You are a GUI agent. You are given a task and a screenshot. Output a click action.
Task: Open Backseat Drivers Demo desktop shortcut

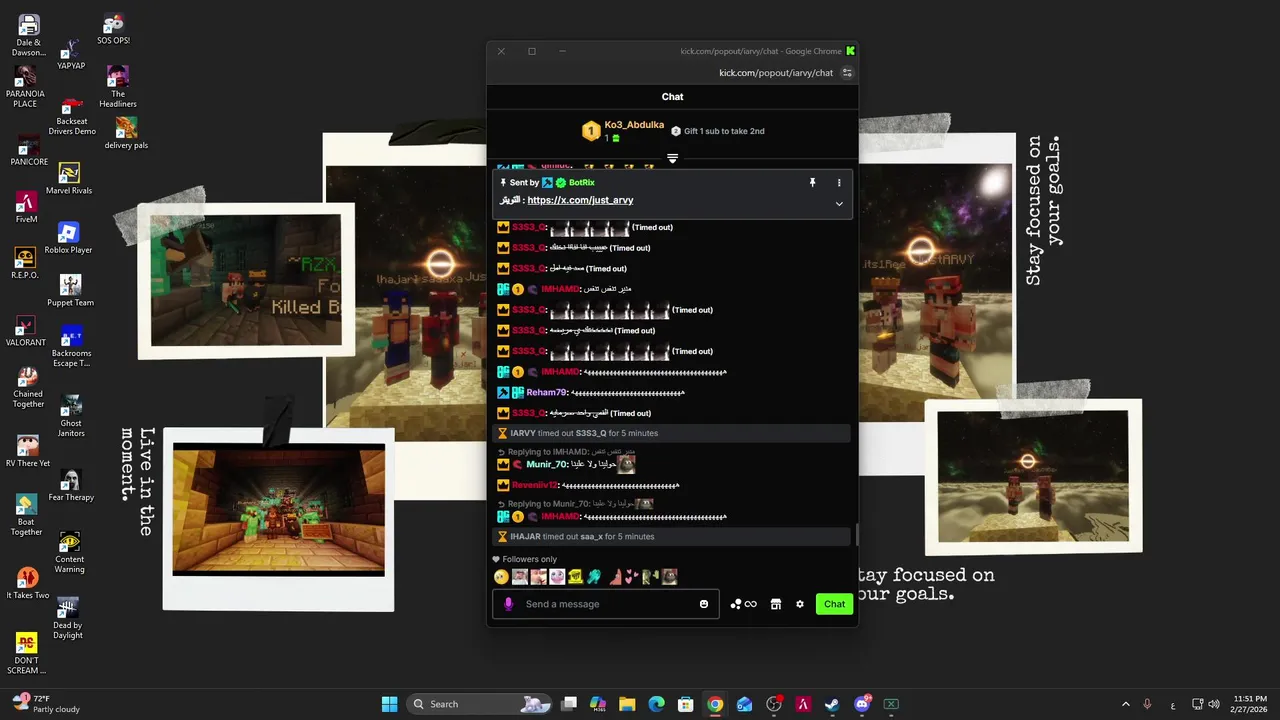pos(72,116)
